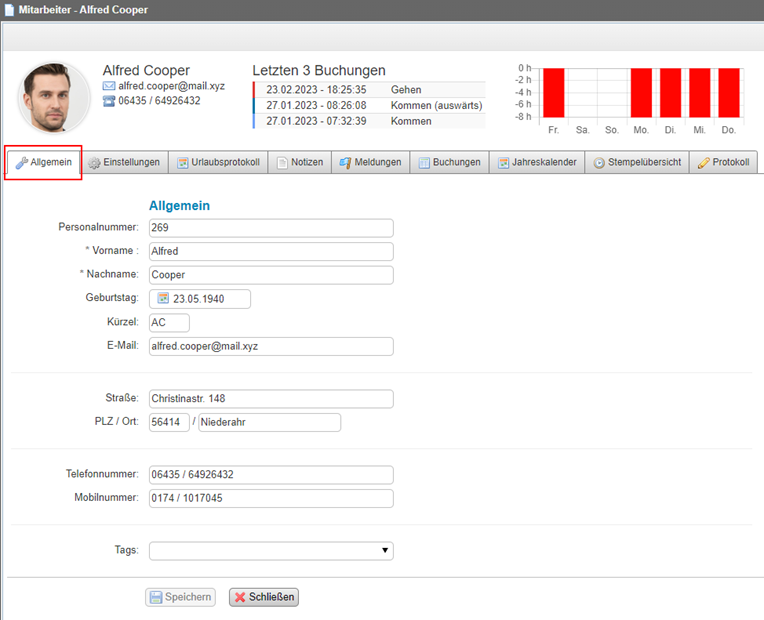Click the Schließen button

coord(264,597)
